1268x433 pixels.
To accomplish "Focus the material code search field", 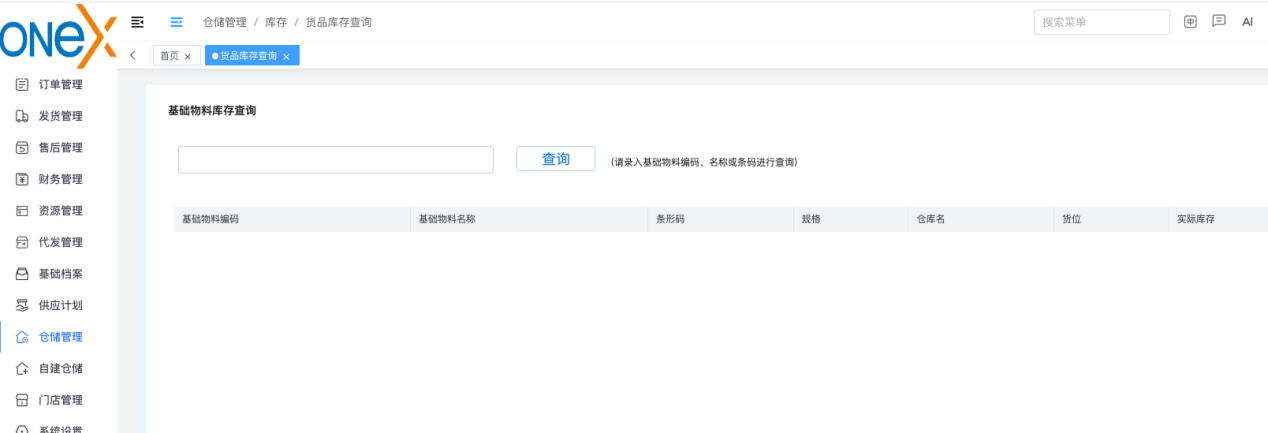I will click(x=336, y=160).
